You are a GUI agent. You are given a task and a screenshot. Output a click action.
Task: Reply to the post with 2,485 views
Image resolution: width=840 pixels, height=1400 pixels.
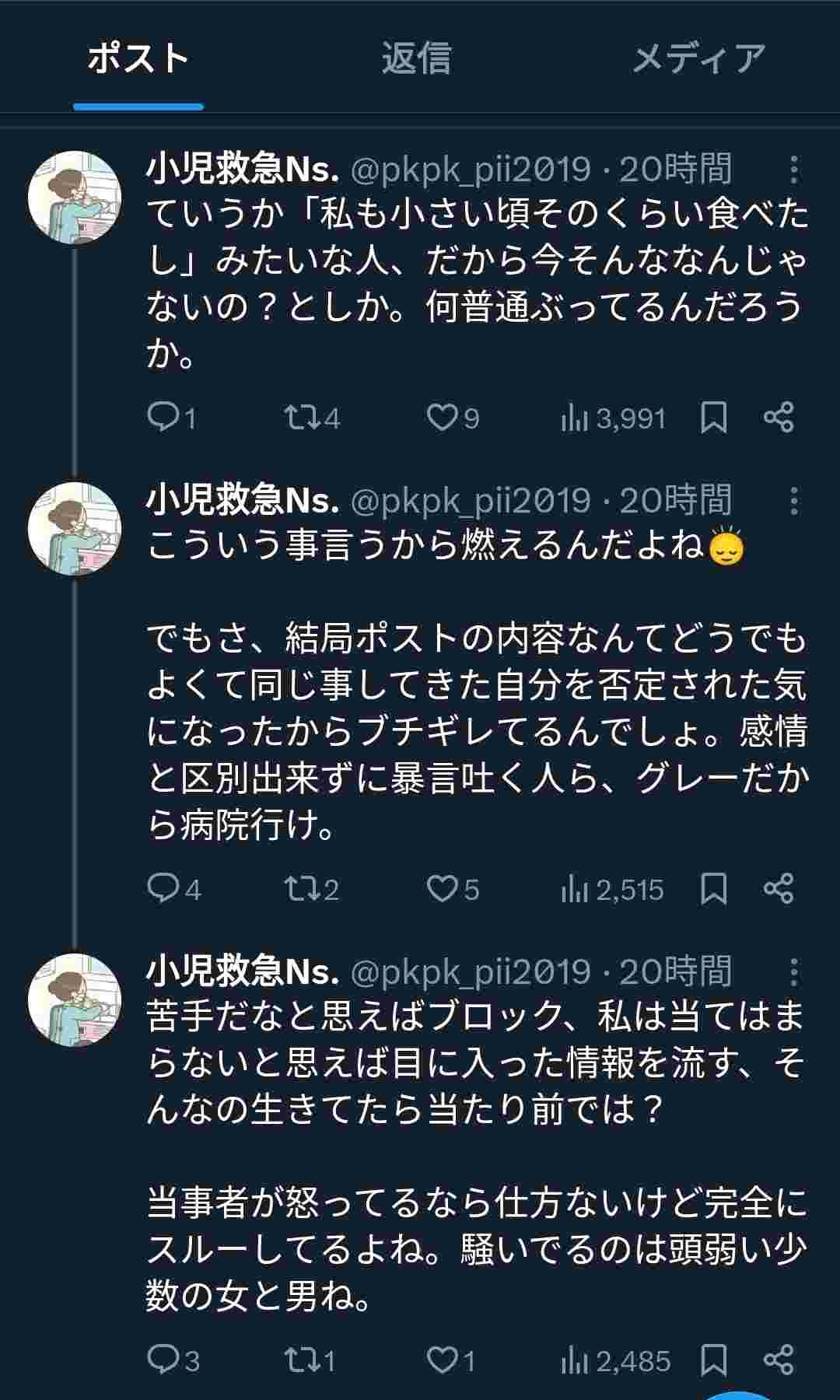(x=163, y=1360)
